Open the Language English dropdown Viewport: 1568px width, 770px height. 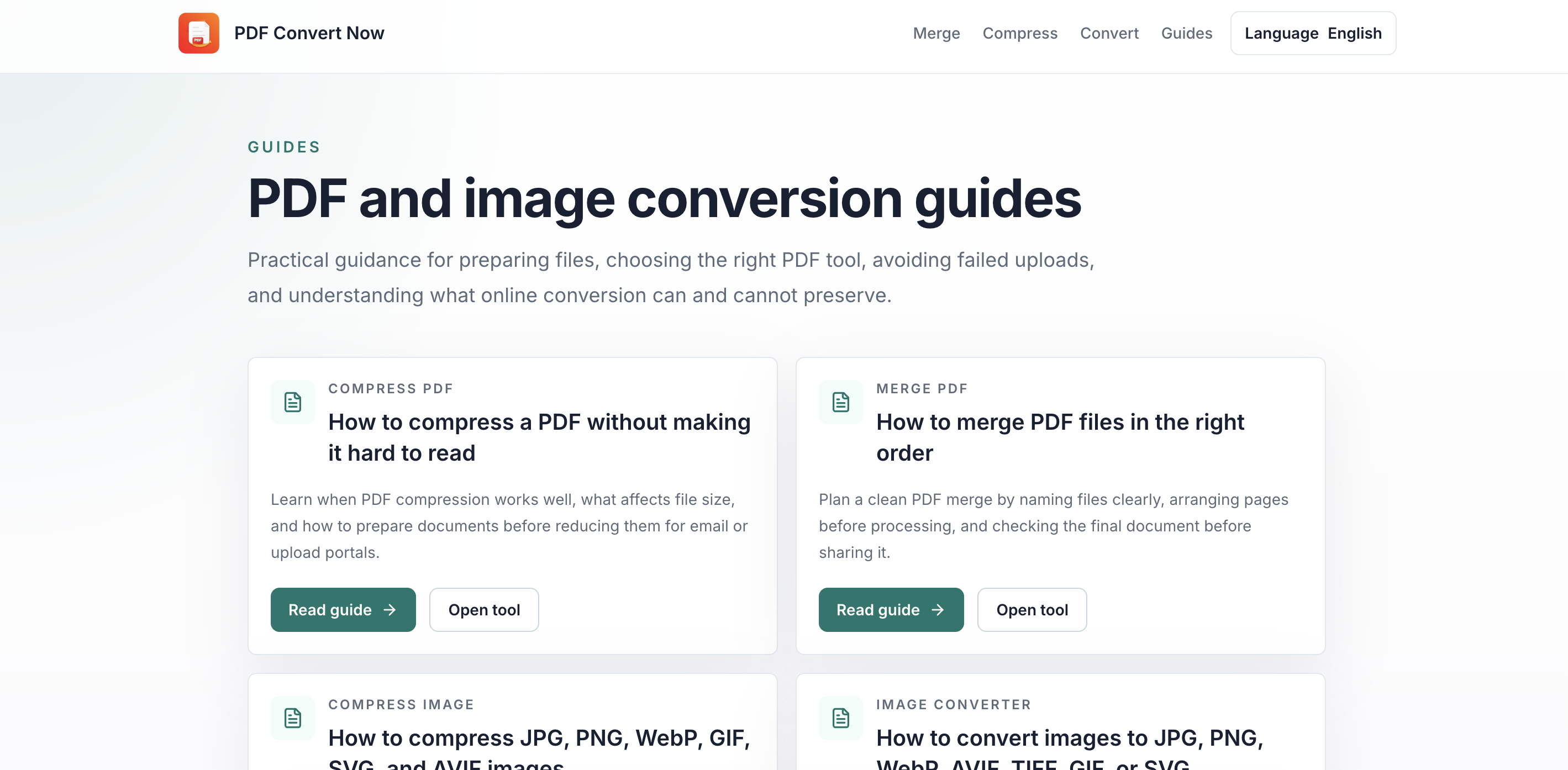tap(1313, 33)
